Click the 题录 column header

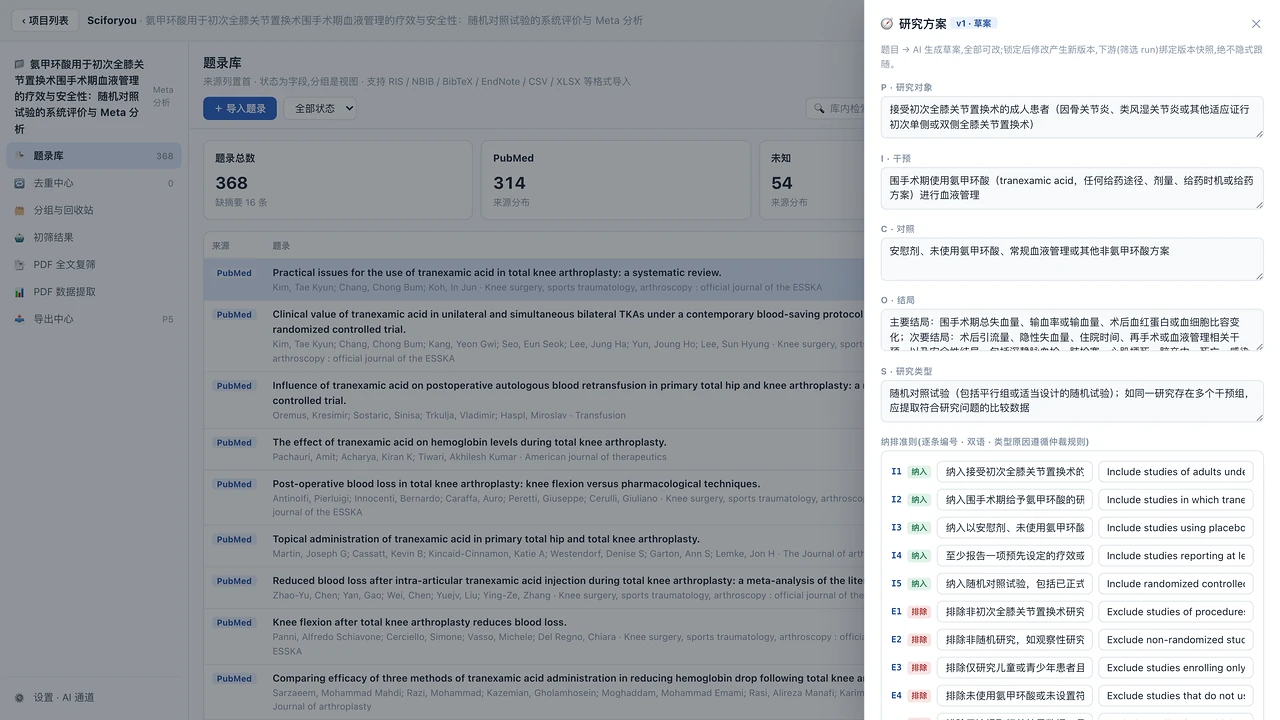pyautogui.click(x=282, y=246)
